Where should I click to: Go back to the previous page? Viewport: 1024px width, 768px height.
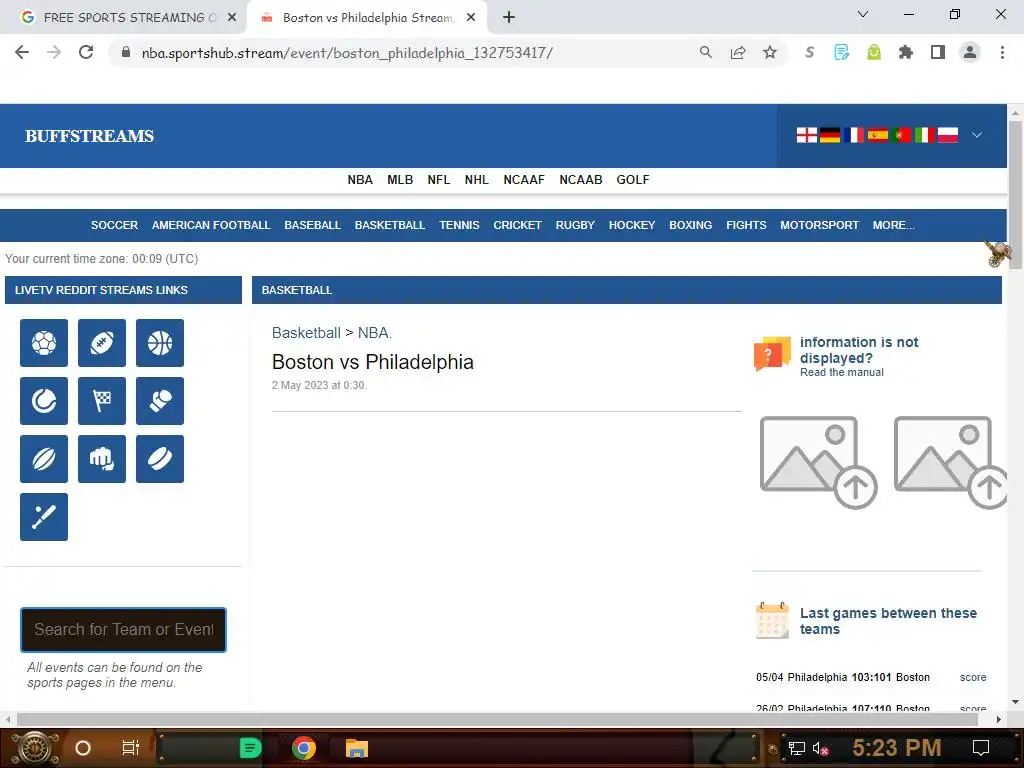(22, 52)
